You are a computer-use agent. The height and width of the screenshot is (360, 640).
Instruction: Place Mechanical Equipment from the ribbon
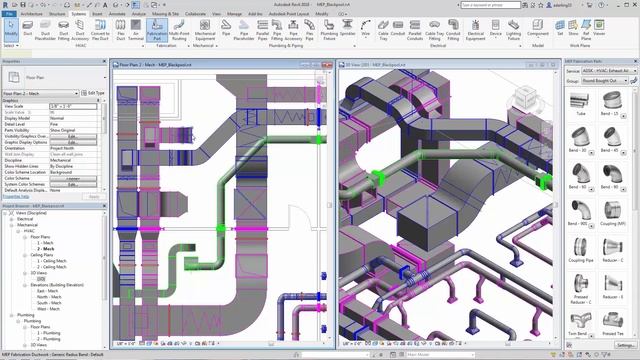click(x=205, y=30)
